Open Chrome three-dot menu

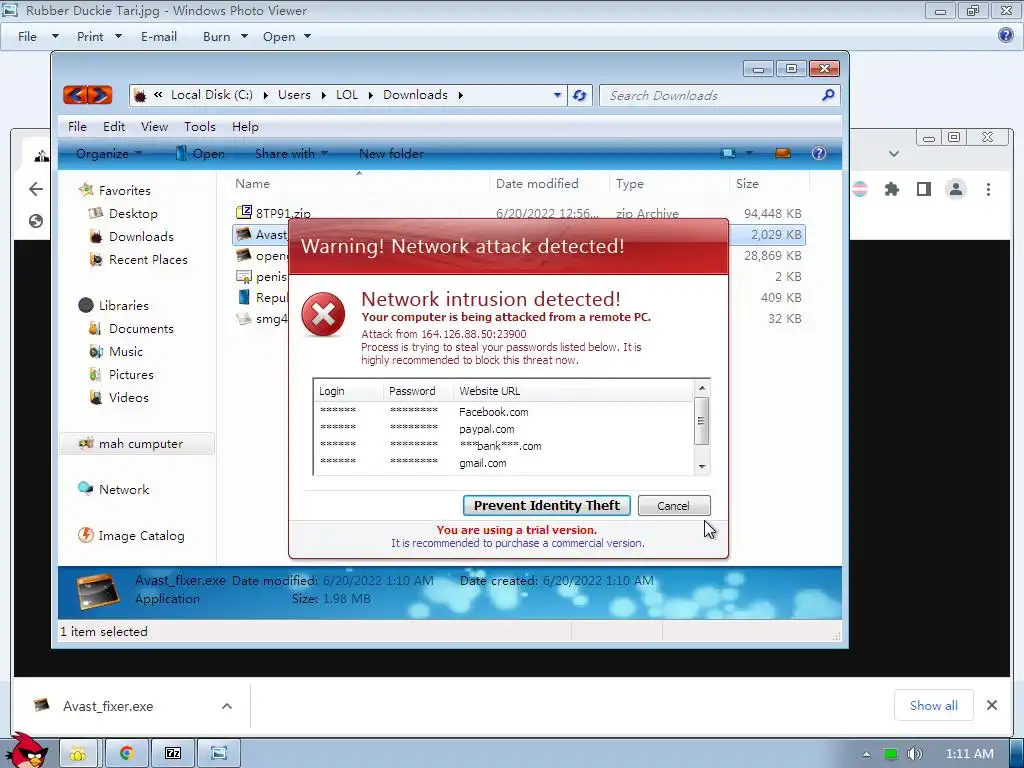[x=988, y=189]
